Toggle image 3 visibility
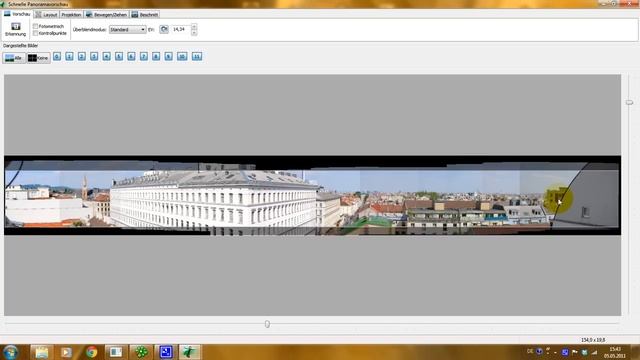 coord(94,56)
